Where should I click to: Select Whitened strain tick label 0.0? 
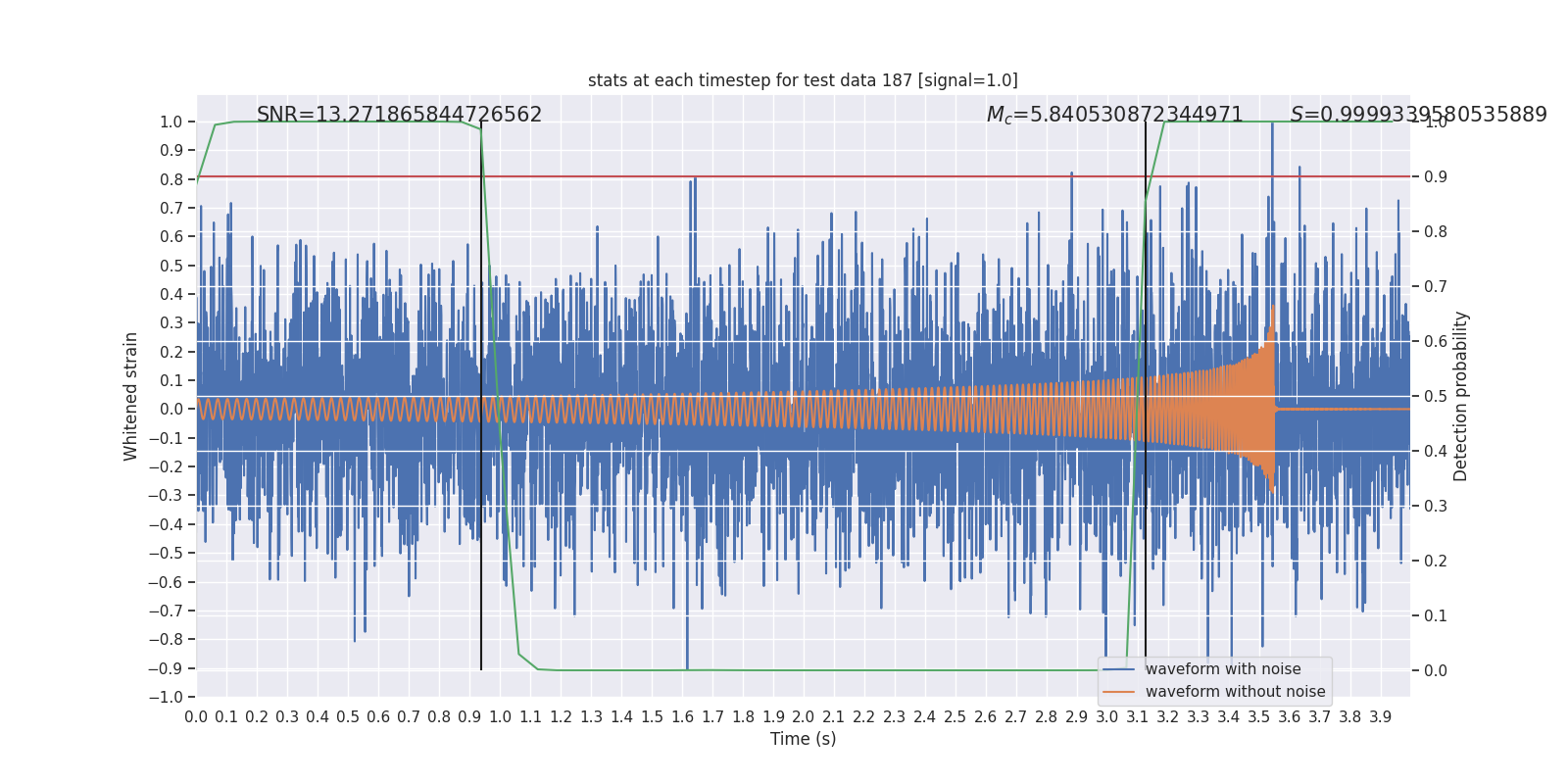[171, 410]
